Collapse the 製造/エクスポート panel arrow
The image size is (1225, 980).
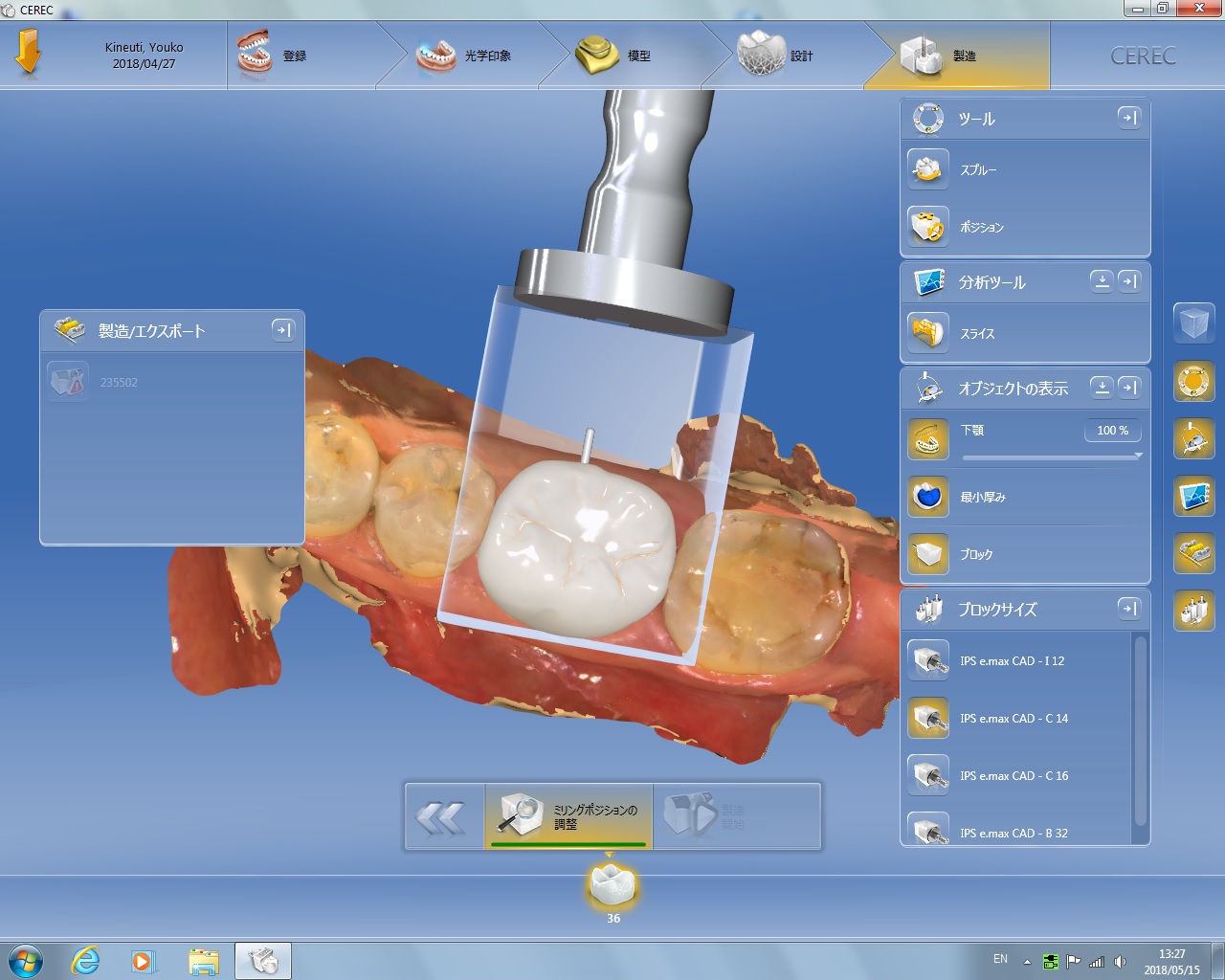pos(282,329)
